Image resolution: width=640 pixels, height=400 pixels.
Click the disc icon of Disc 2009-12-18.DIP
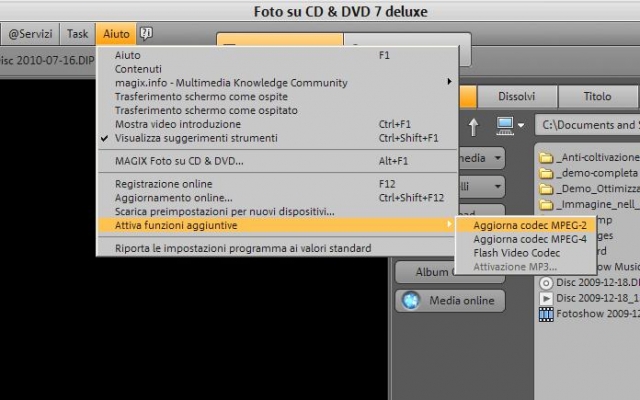(x=546, y=282)
